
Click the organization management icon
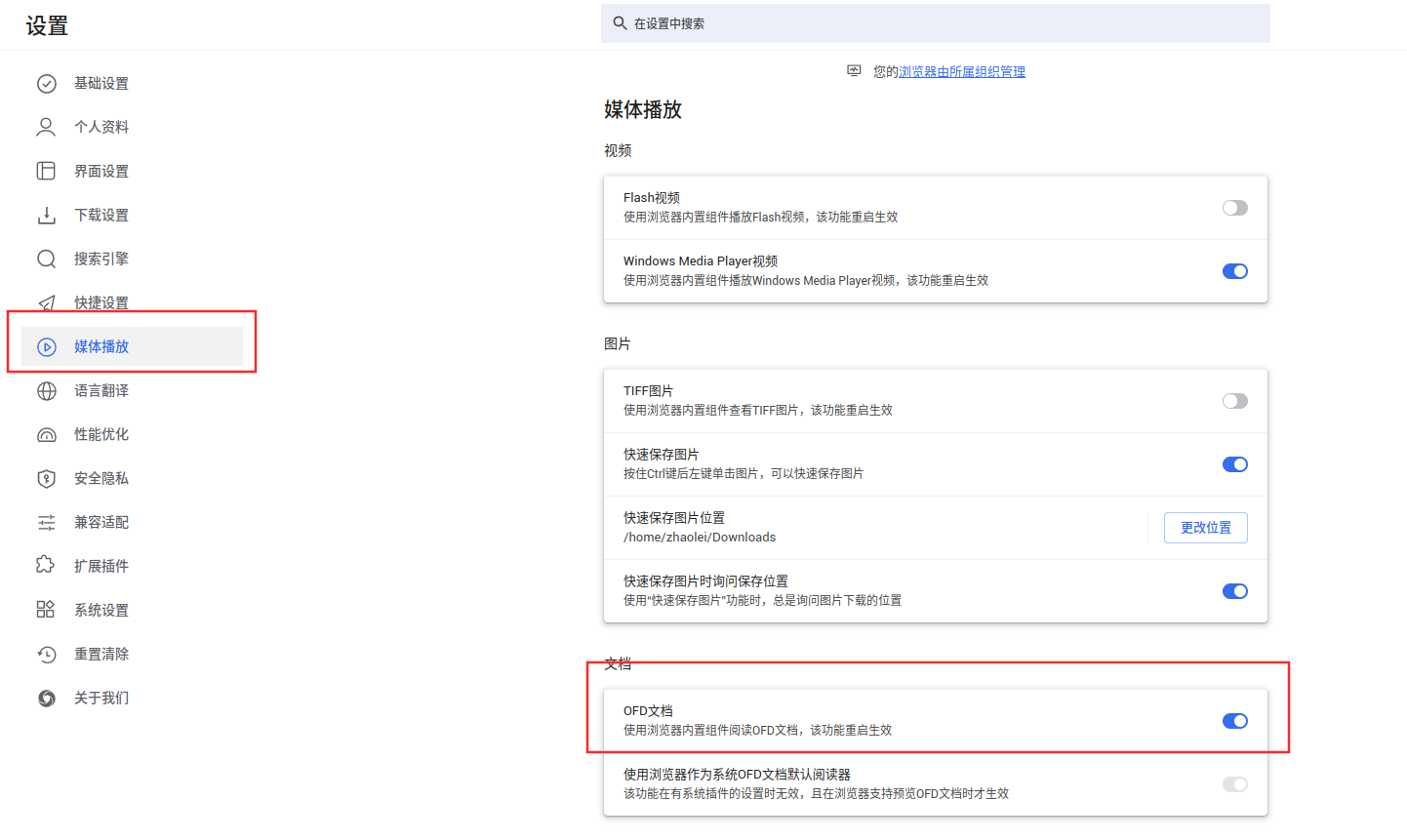(x=854, y=71)
